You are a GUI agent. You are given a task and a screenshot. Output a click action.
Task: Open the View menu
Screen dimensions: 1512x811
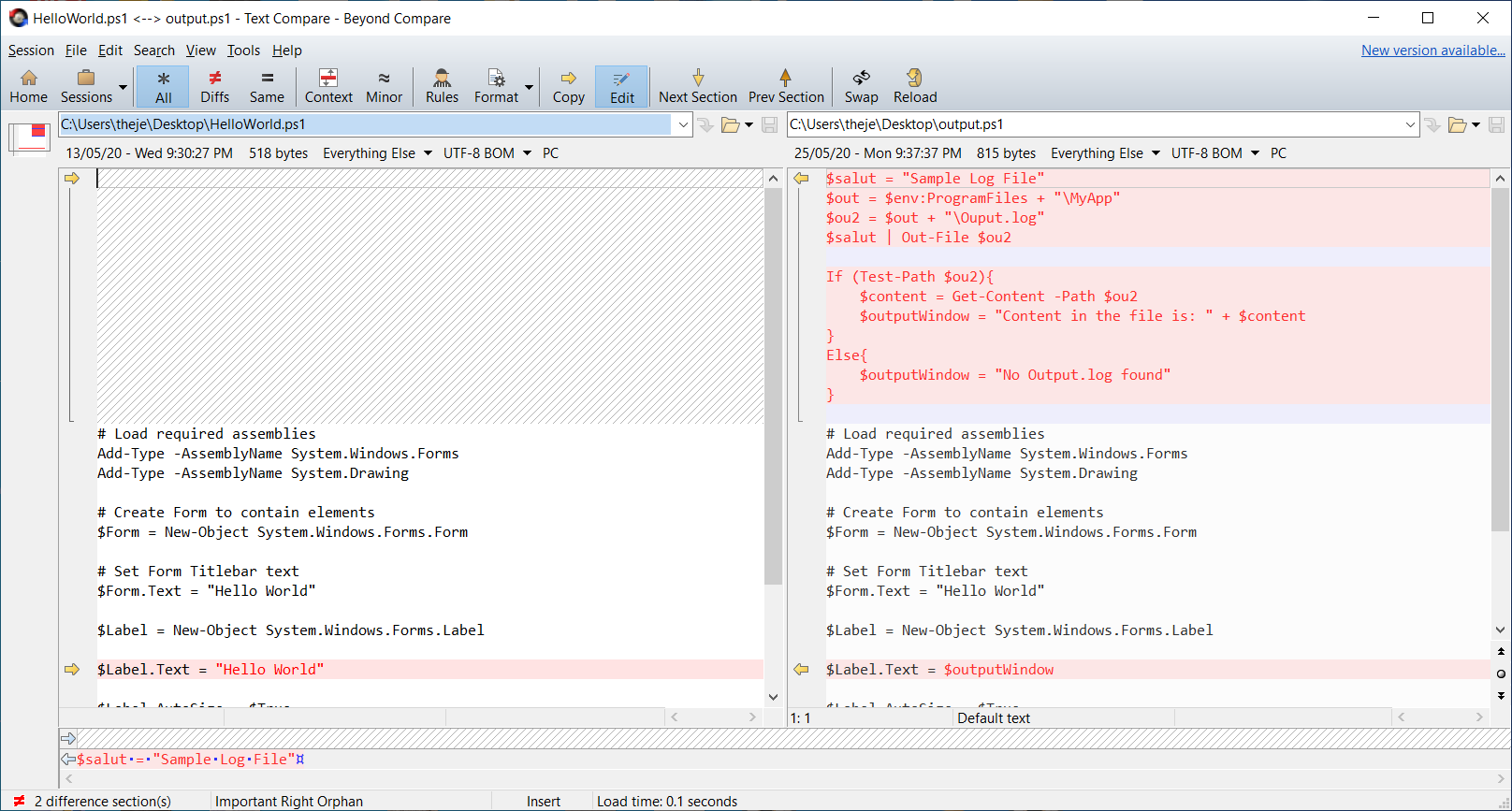(200, 51)
